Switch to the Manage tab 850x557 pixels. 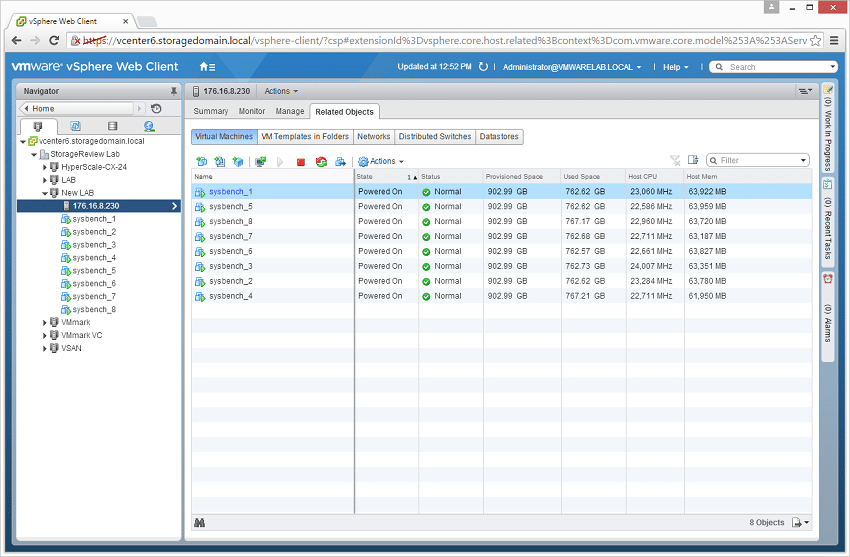289,111
